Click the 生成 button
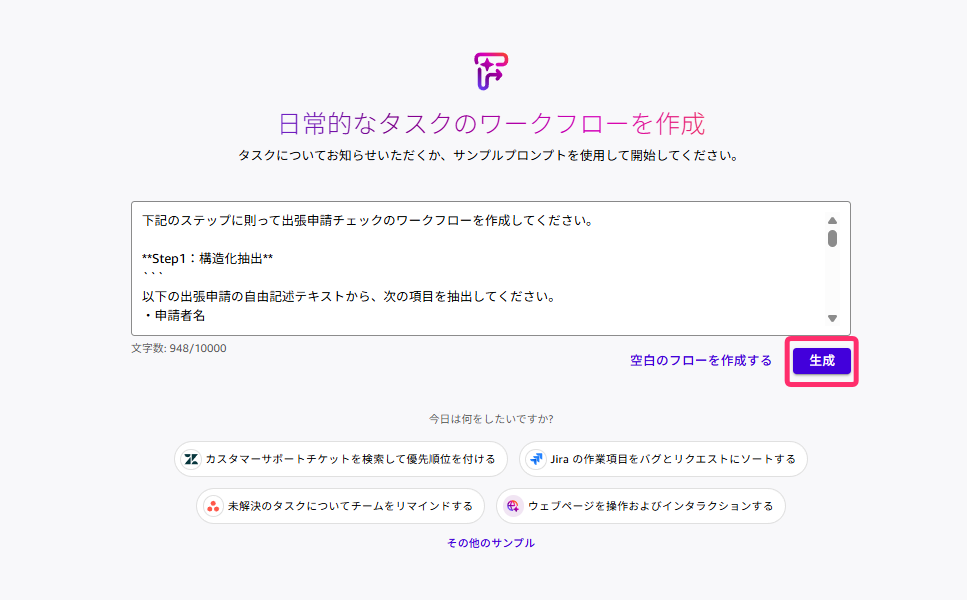Screen dimensions: 967x600 pos(821,361)
